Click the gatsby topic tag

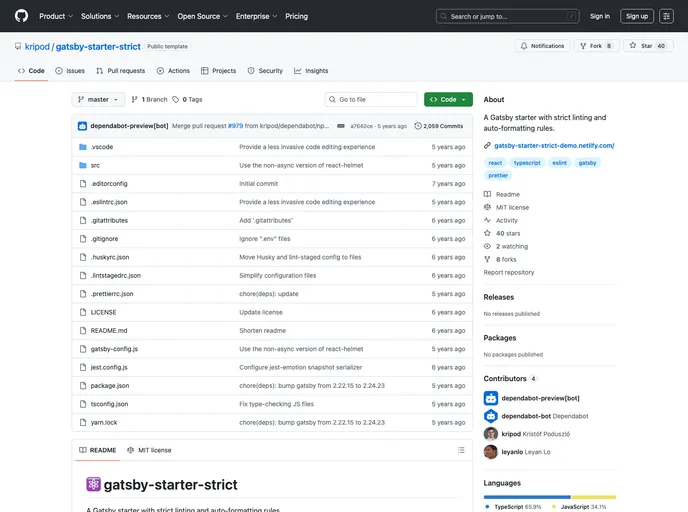tap(587, 163)
